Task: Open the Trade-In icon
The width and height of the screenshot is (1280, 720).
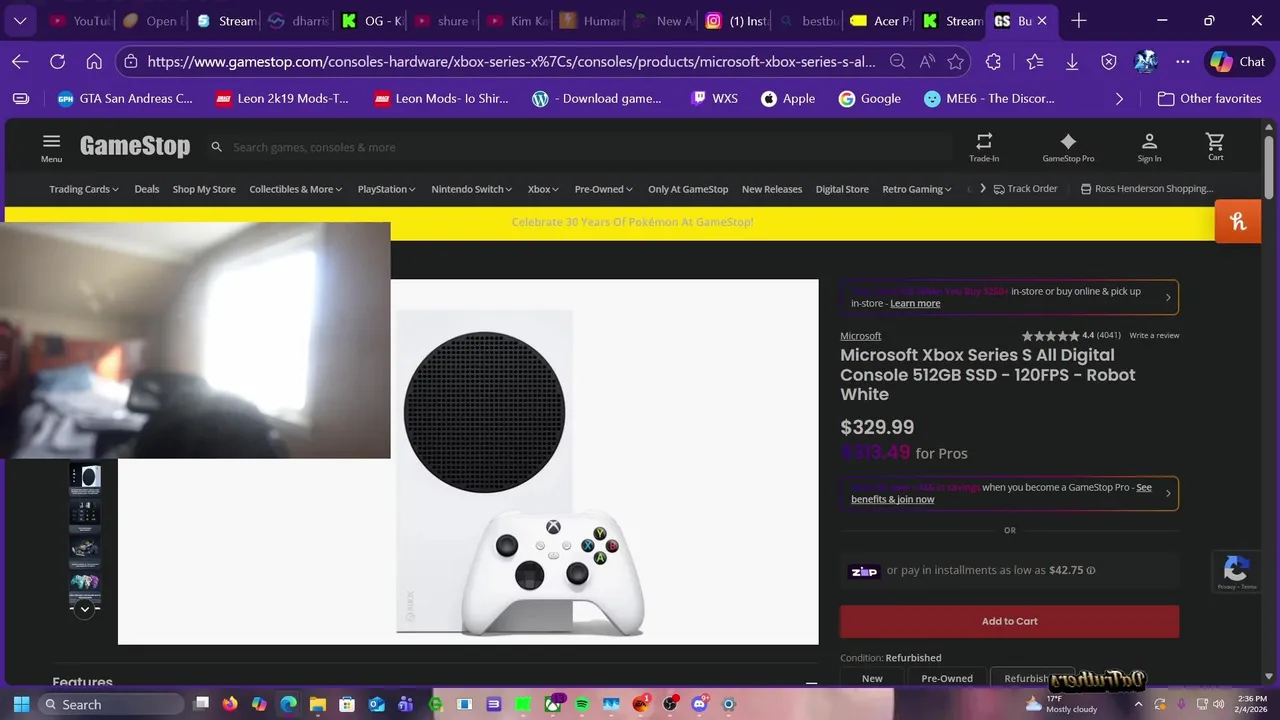Action: [x=984, y=147]
